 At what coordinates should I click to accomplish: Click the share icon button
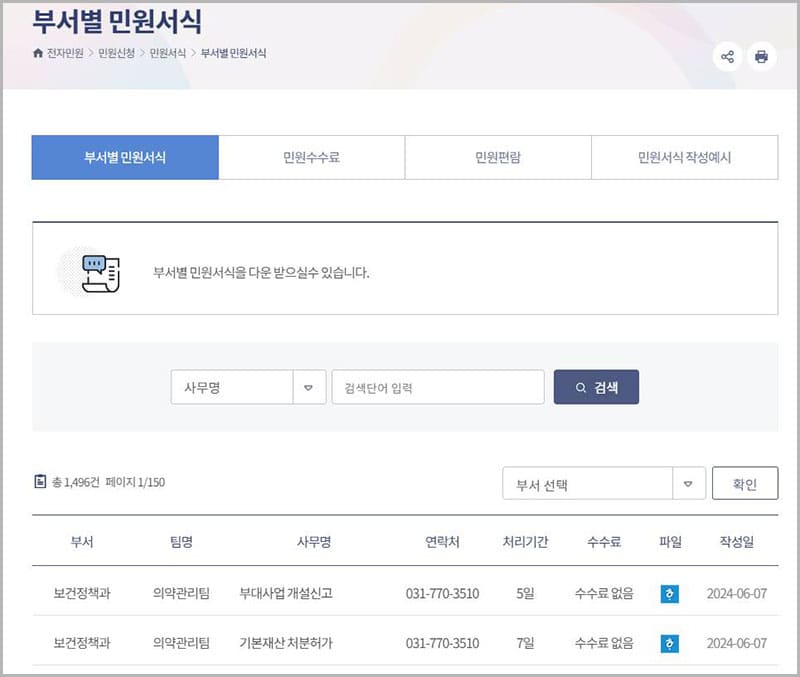[727, 57]
